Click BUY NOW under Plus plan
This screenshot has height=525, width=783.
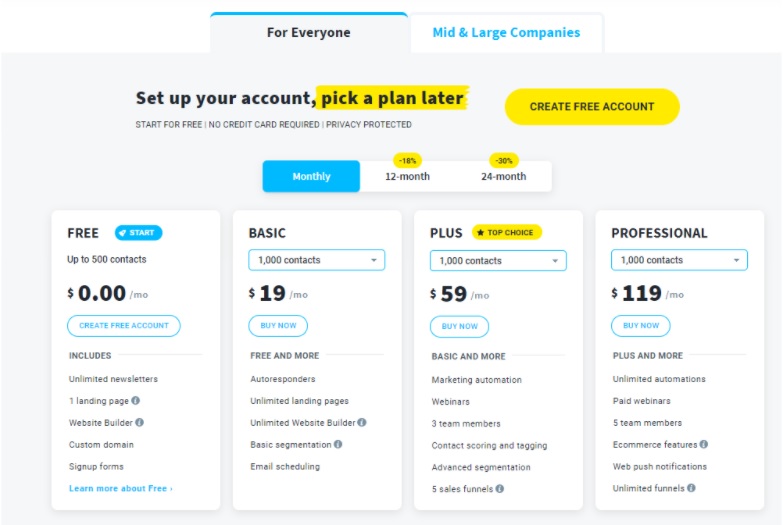tap(459, 327)
